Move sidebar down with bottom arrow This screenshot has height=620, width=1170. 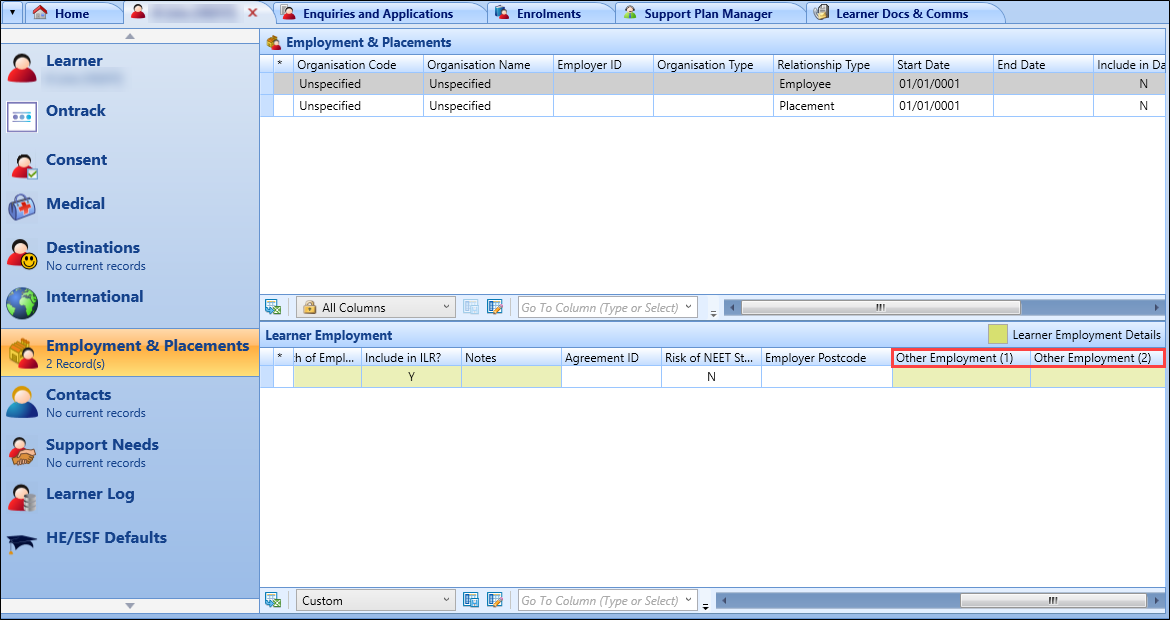coord(130,605)
